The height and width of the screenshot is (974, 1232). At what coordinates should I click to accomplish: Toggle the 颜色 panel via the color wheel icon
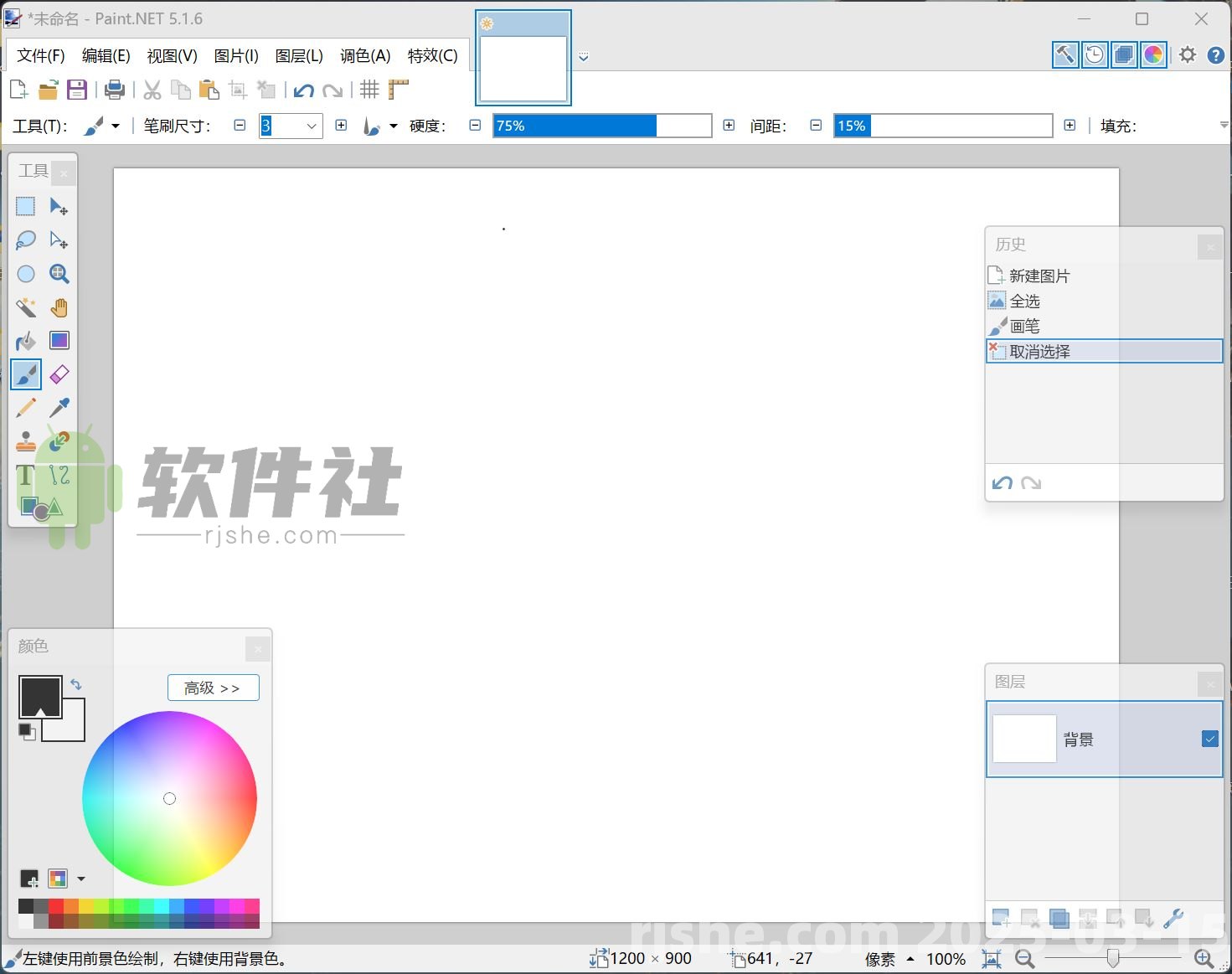point(1153,54)
